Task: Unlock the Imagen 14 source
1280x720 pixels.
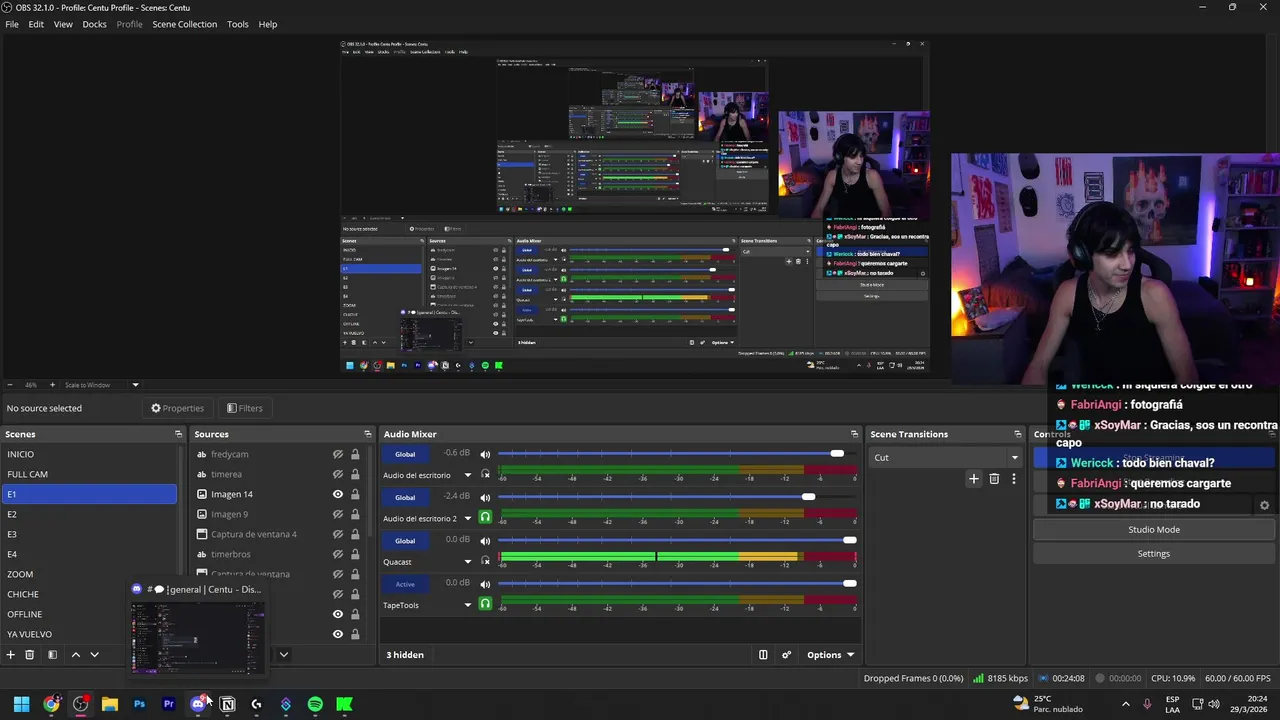Action: (x=355, y=494)
